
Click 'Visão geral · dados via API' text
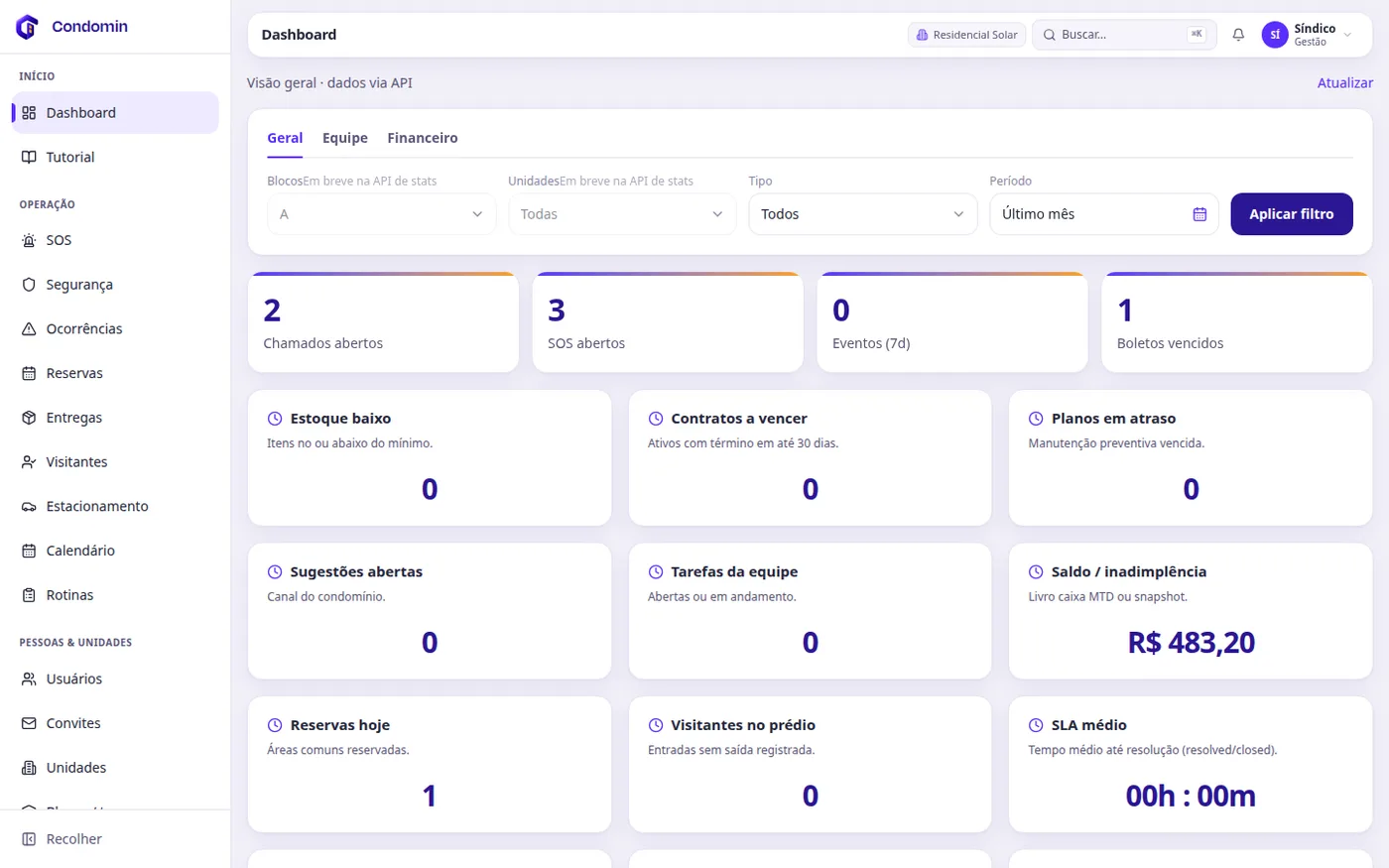pos(329,83)
